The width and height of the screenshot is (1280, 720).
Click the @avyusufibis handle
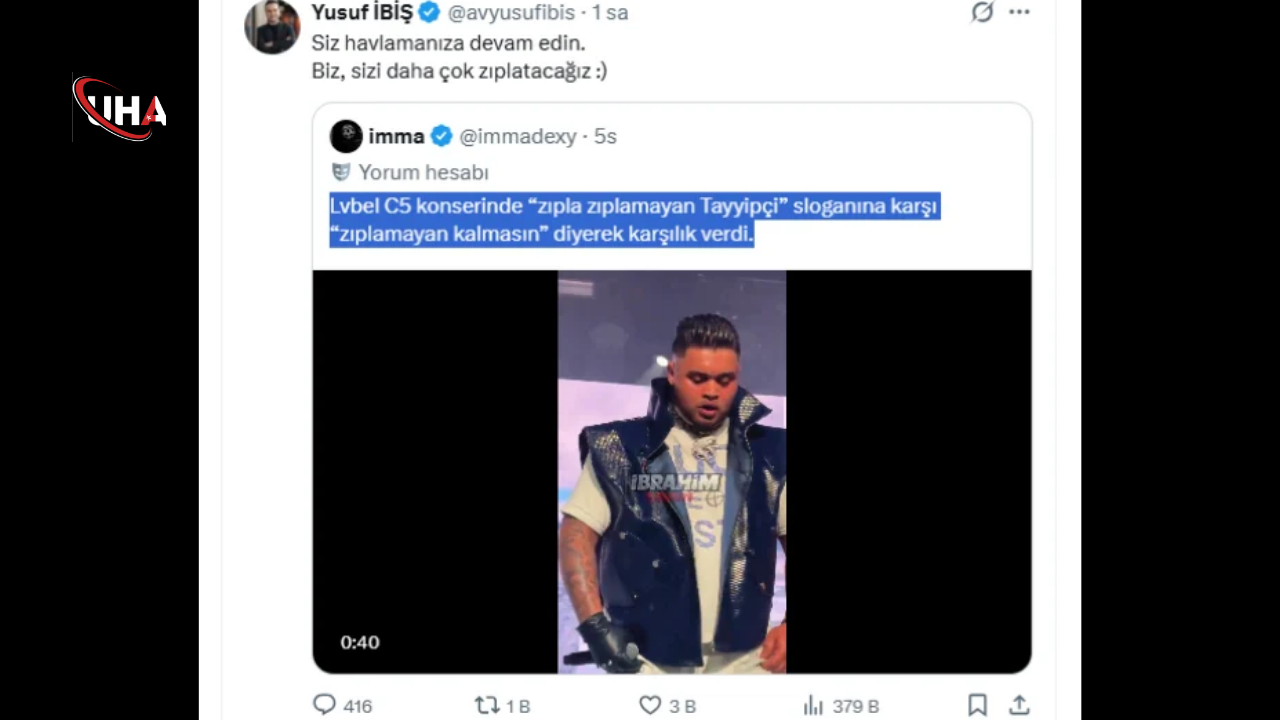point(510,13)
